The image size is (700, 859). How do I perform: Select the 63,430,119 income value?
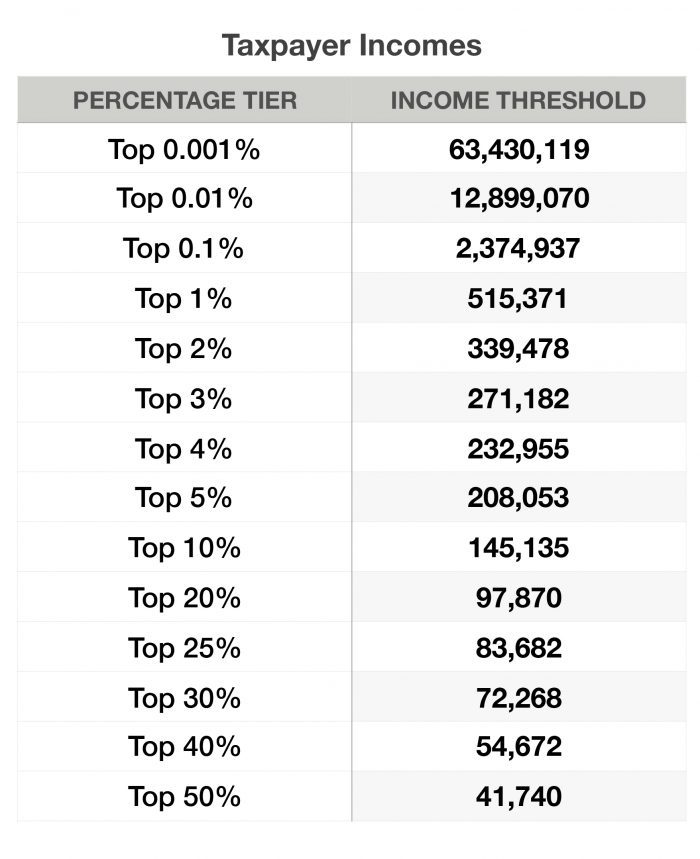tap(517, 150)
